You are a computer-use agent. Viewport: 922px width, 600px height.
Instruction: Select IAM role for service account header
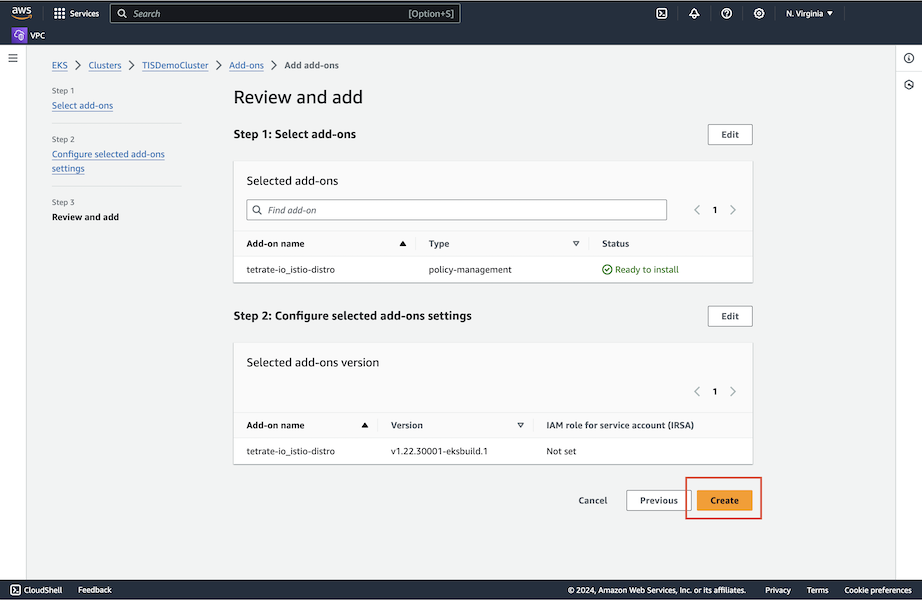pos(620,425)
